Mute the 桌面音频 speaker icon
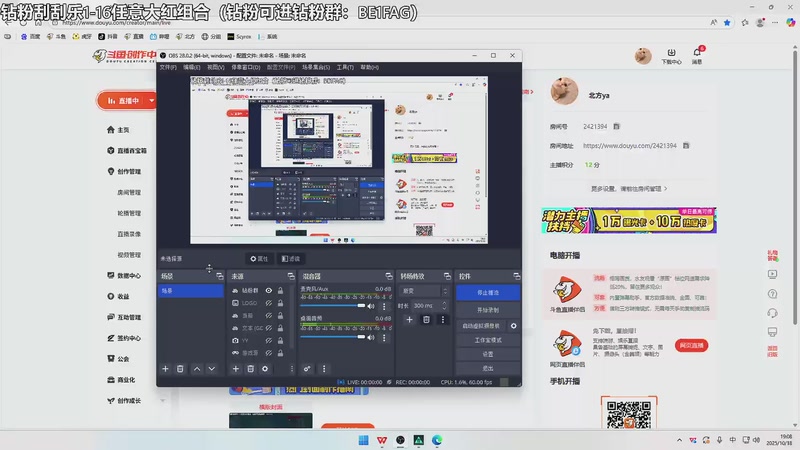Screen dimensions: 800x450 pyautogui.click(x=371, y=337)
